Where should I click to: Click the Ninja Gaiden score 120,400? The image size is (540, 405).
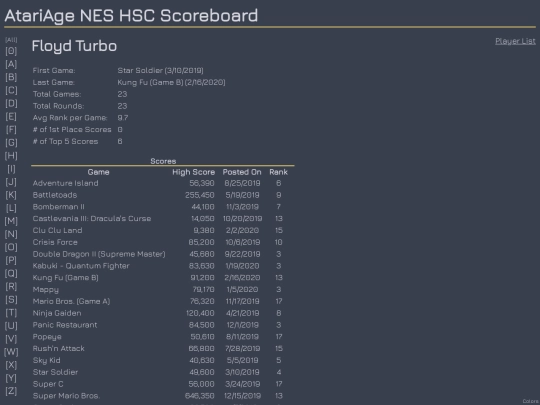point(200,313)
